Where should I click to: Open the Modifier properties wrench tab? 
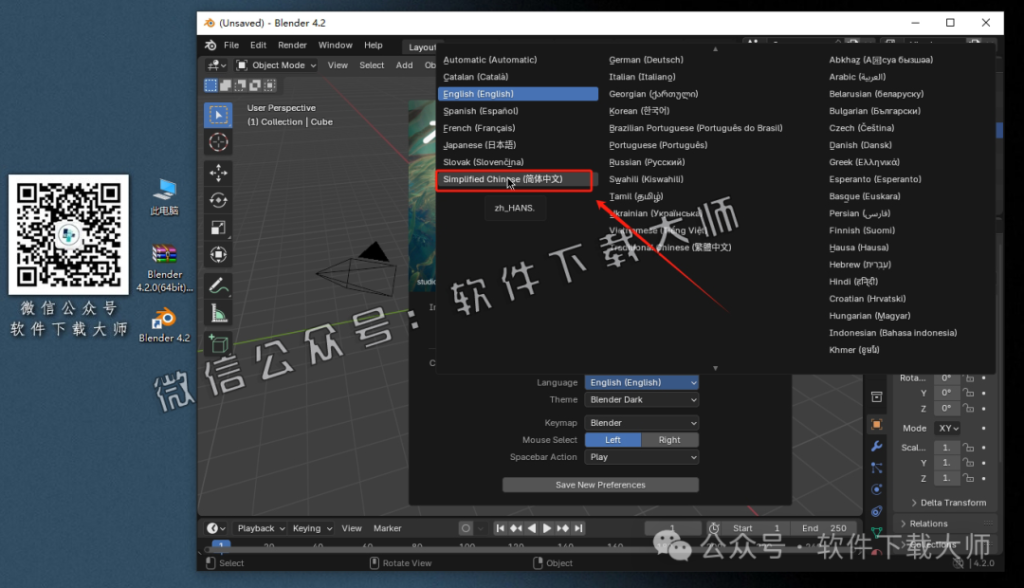pos(876,447)
